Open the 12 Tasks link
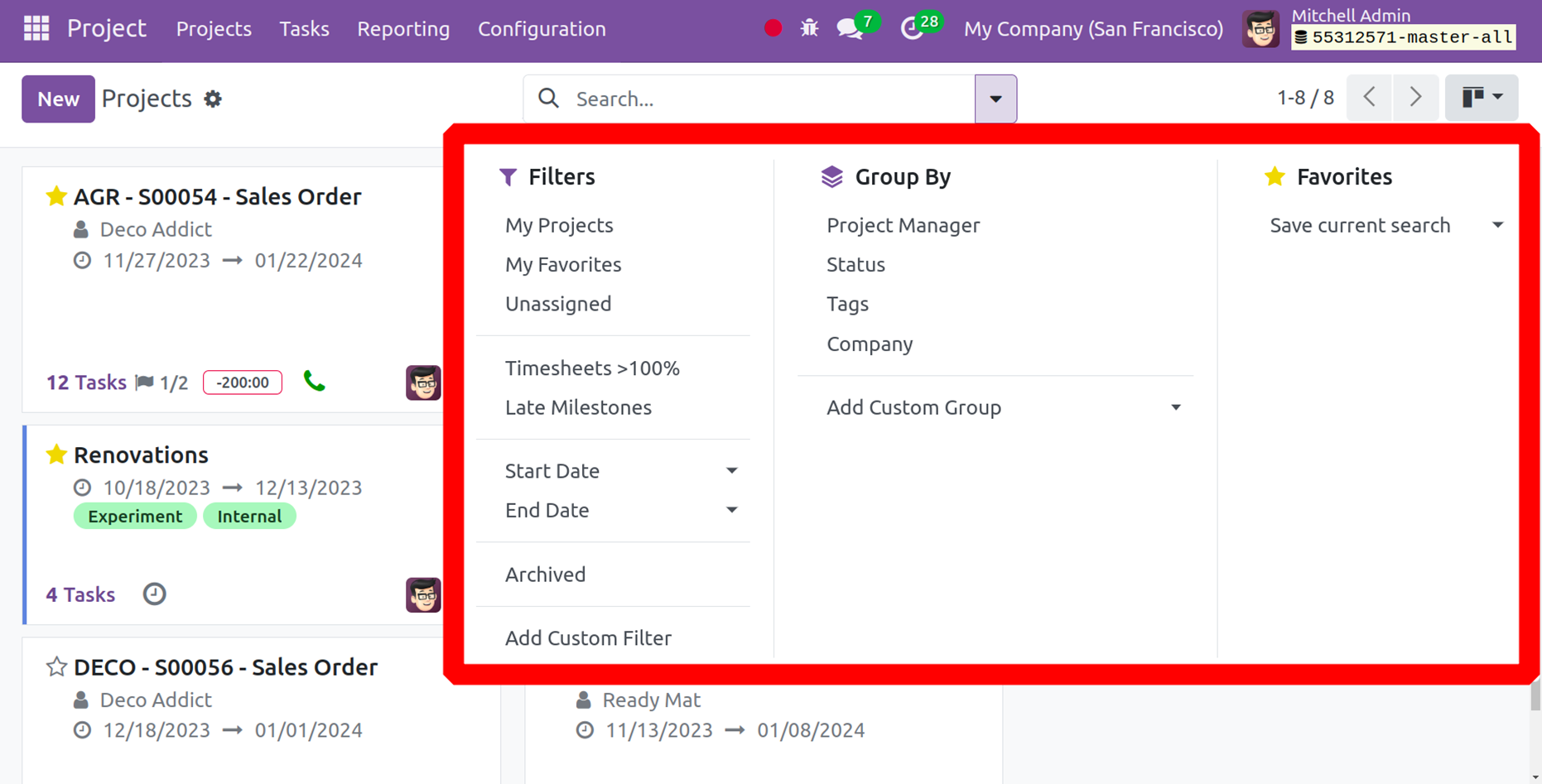This screenshot has width=1542, height=784. [86, 382]
